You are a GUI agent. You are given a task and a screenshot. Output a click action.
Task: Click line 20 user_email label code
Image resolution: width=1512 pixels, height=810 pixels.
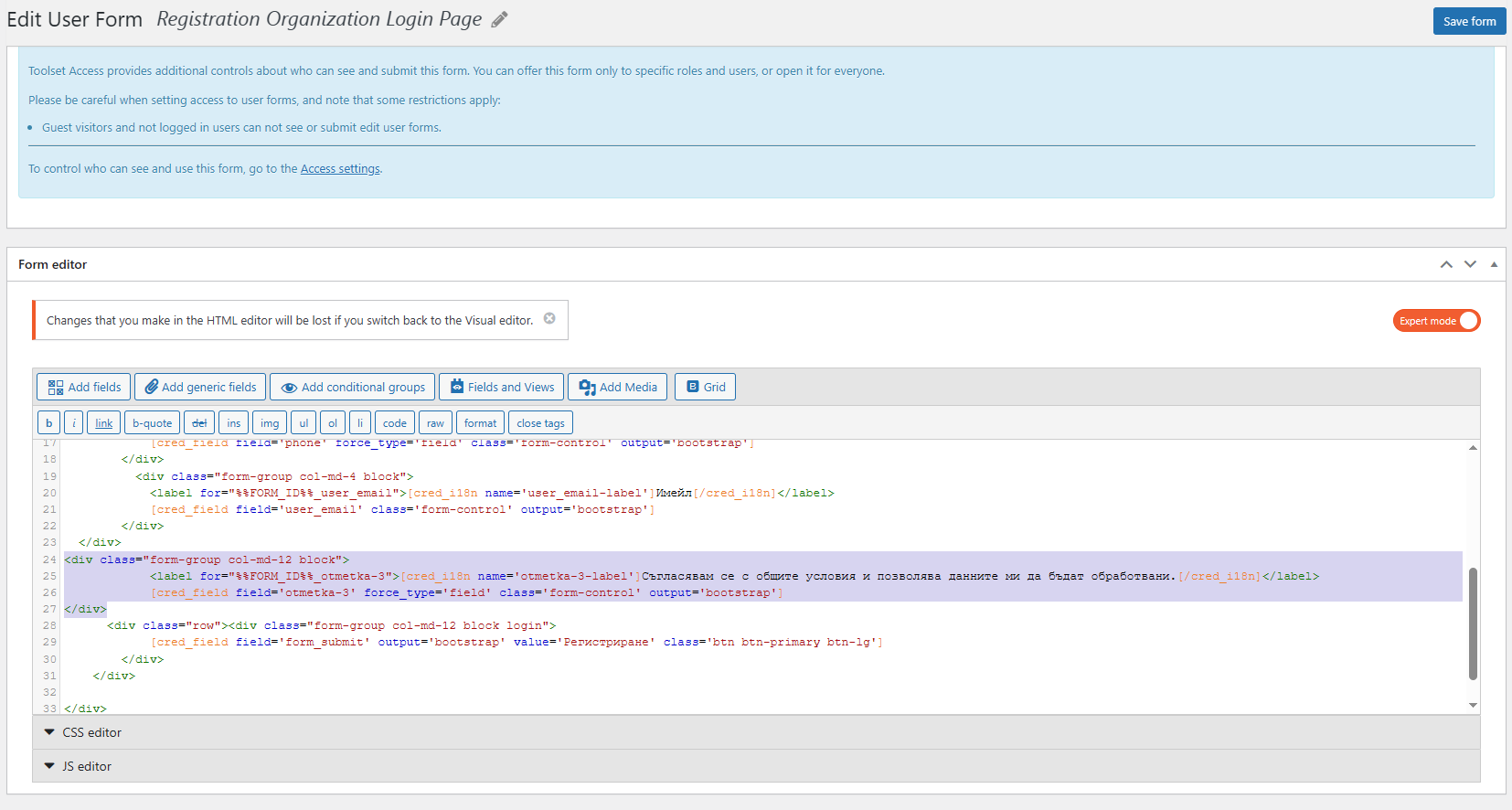492,493
